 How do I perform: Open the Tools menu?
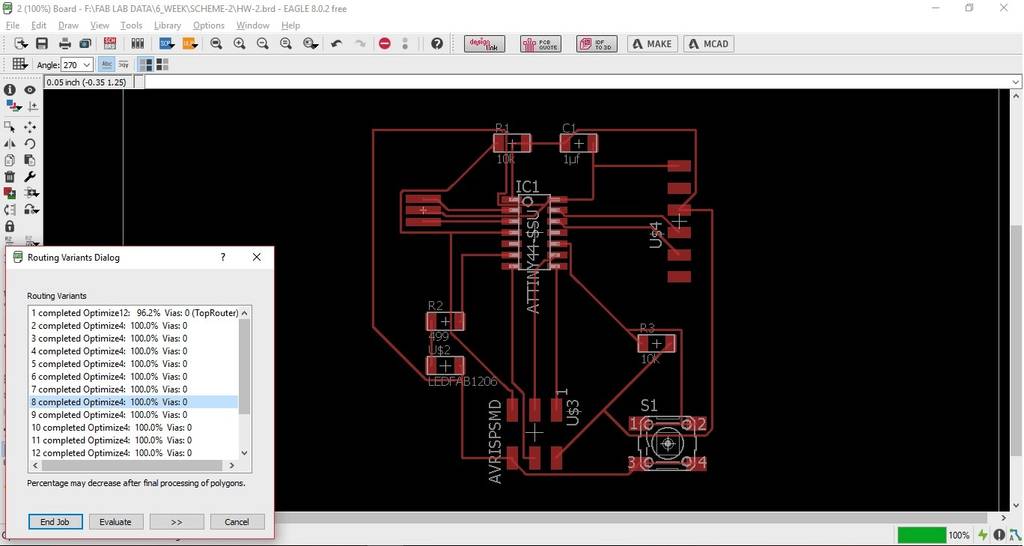131,25
